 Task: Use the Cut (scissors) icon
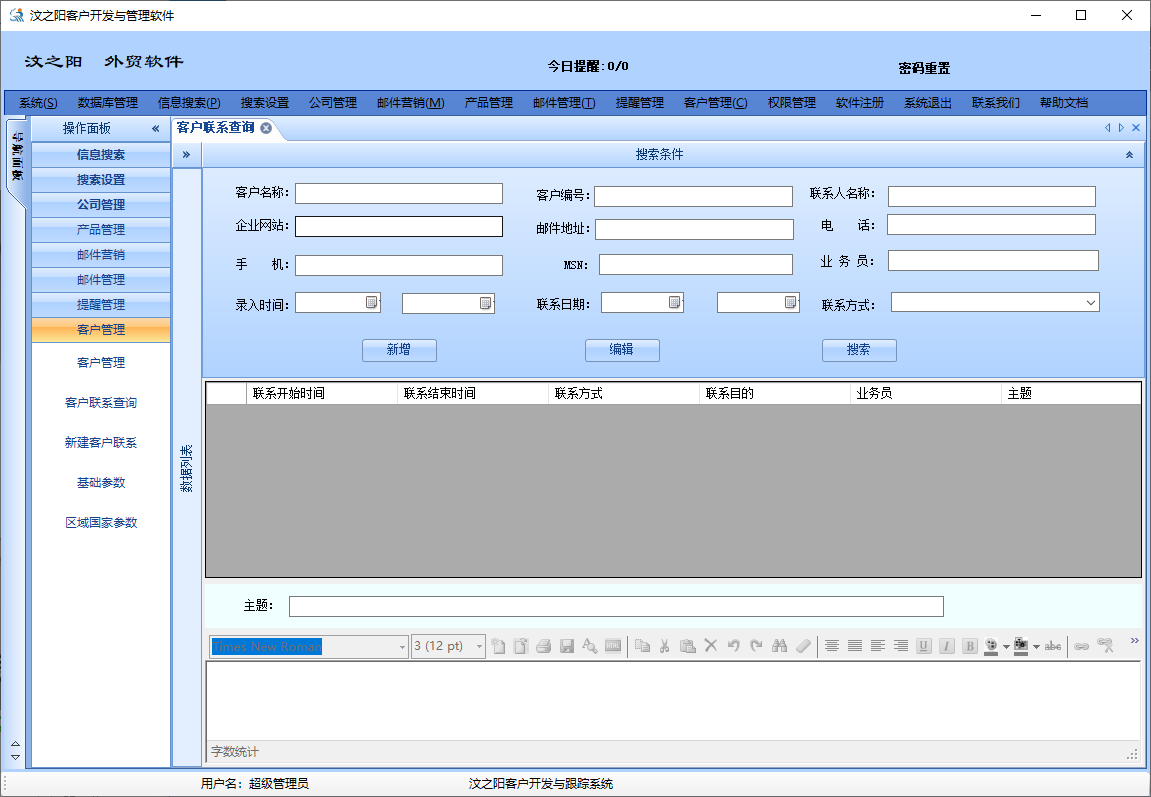(666, 646)
